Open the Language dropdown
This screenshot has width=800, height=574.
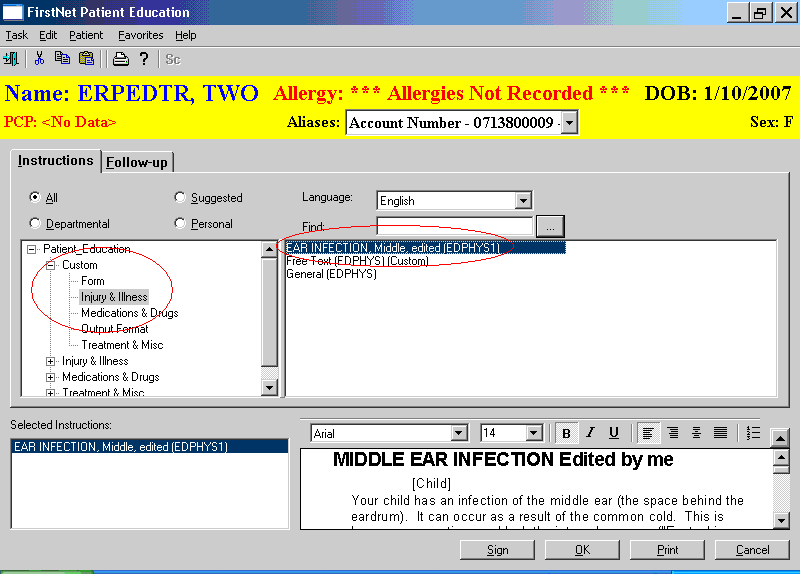(523, 201)
